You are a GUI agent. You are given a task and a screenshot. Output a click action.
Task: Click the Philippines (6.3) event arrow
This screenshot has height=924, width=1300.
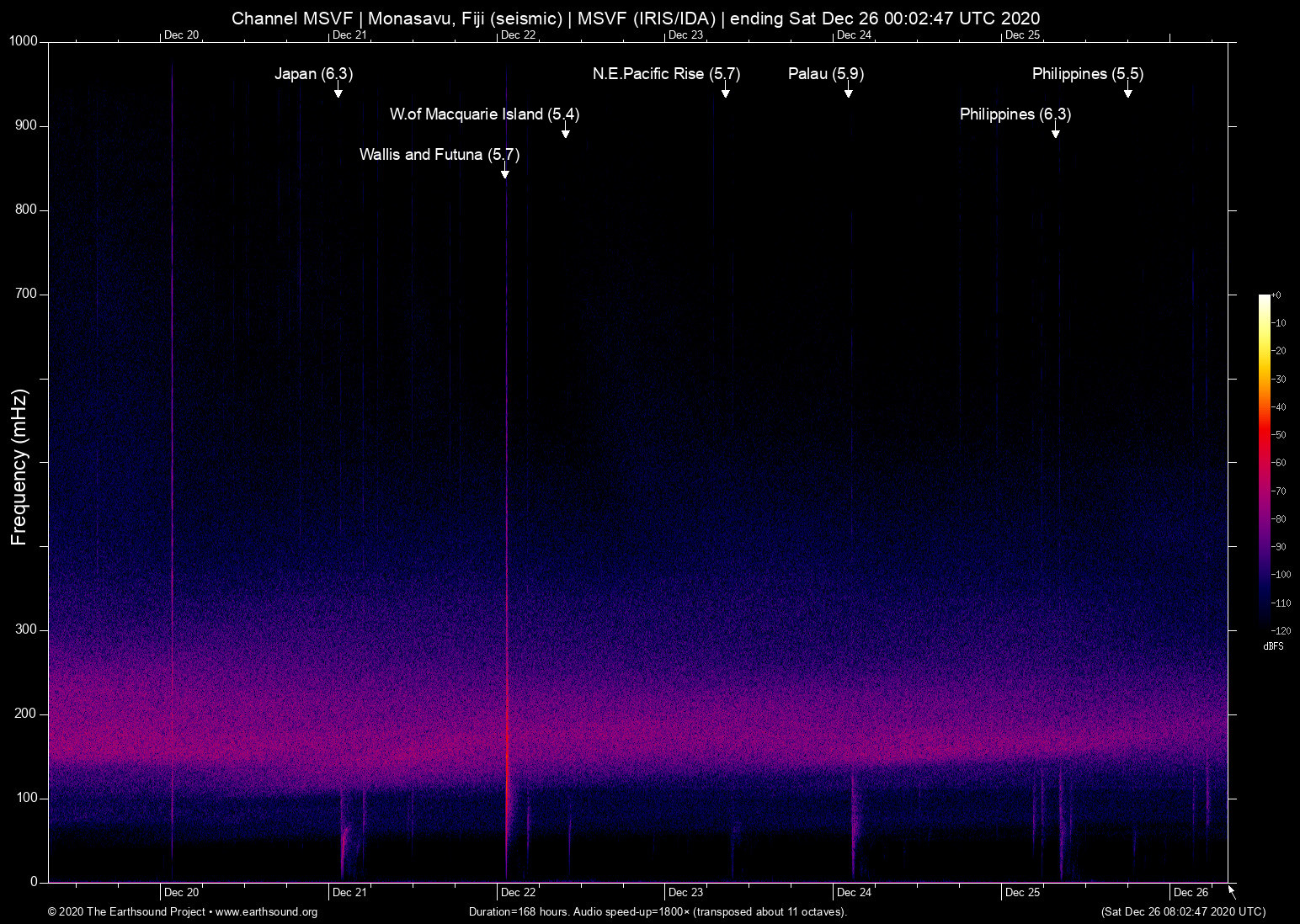pyautogui.click(x=1055, y=131)
